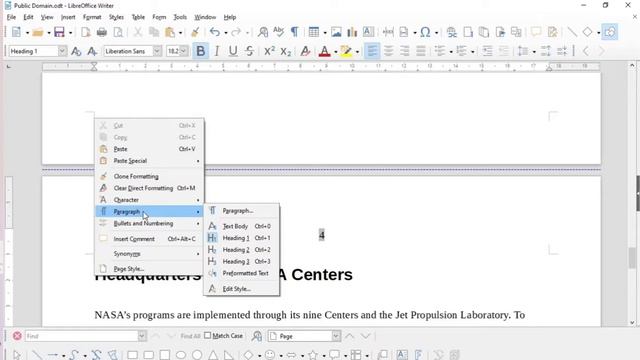Click the Insert Image icon

pos(336,32)
